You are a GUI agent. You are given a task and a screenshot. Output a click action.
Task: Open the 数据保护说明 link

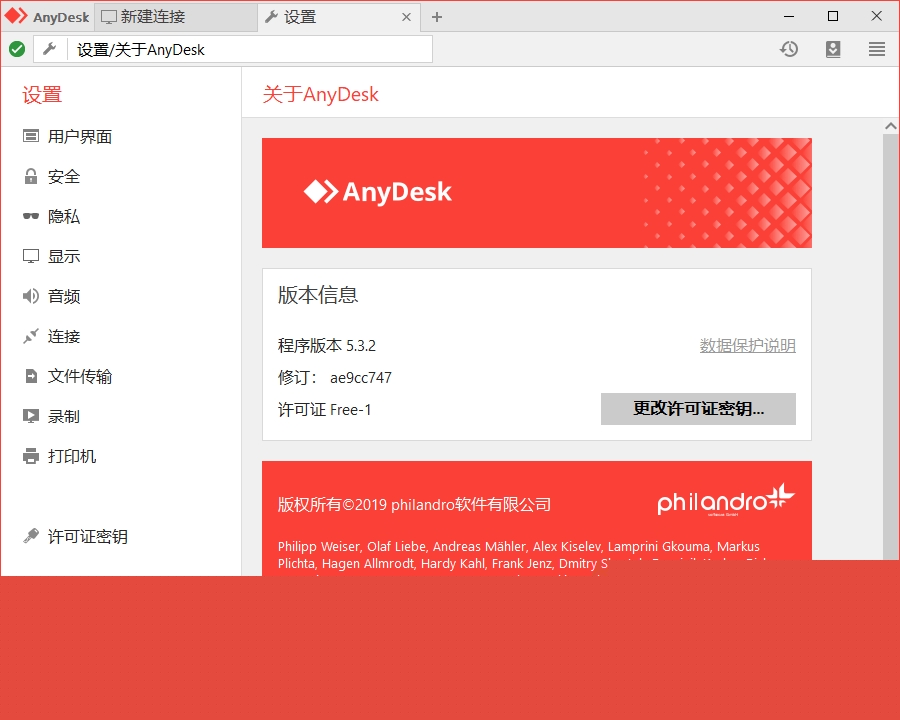[x=746, y=345]
